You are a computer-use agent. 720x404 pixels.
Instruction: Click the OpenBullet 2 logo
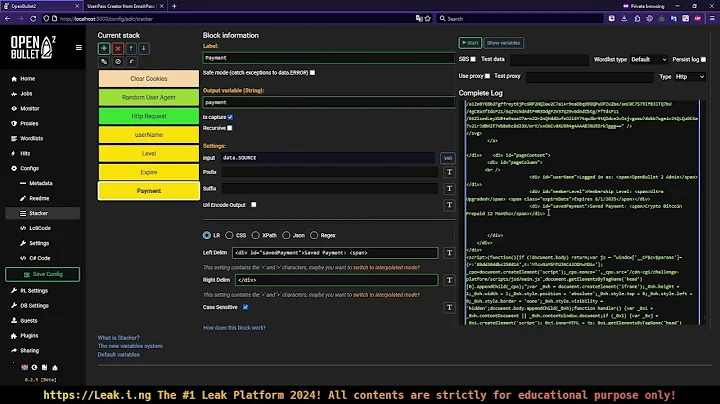click(34, 47)
